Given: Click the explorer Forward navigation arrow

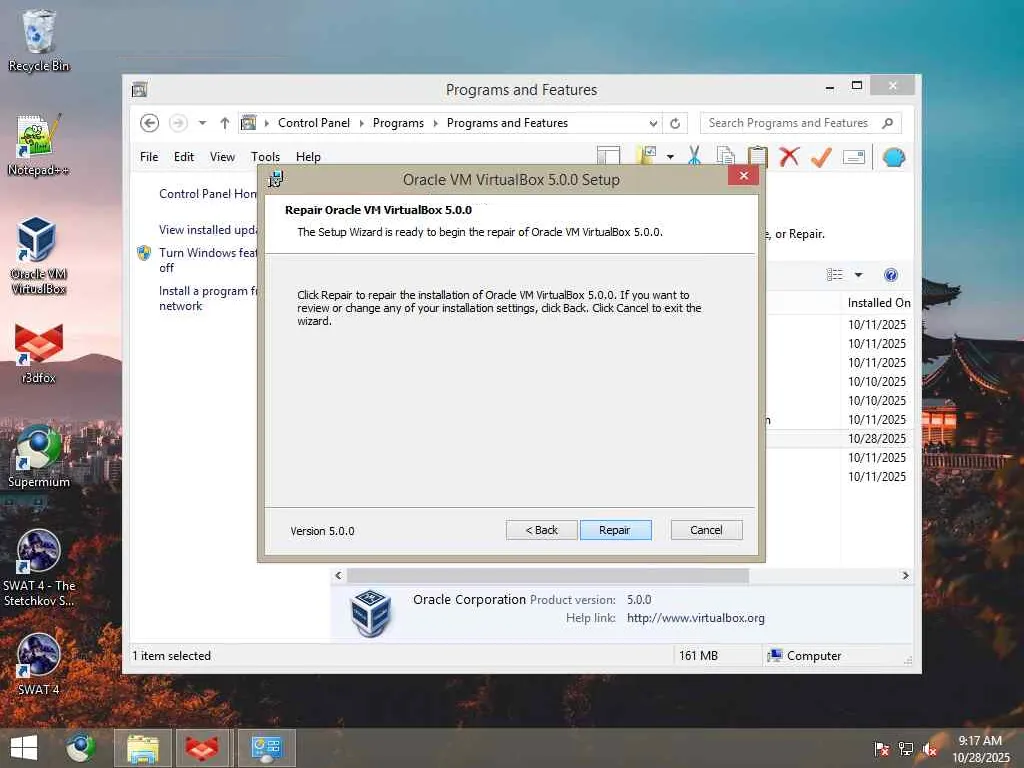Looking at the screenshot, I should tap(178, 123).
